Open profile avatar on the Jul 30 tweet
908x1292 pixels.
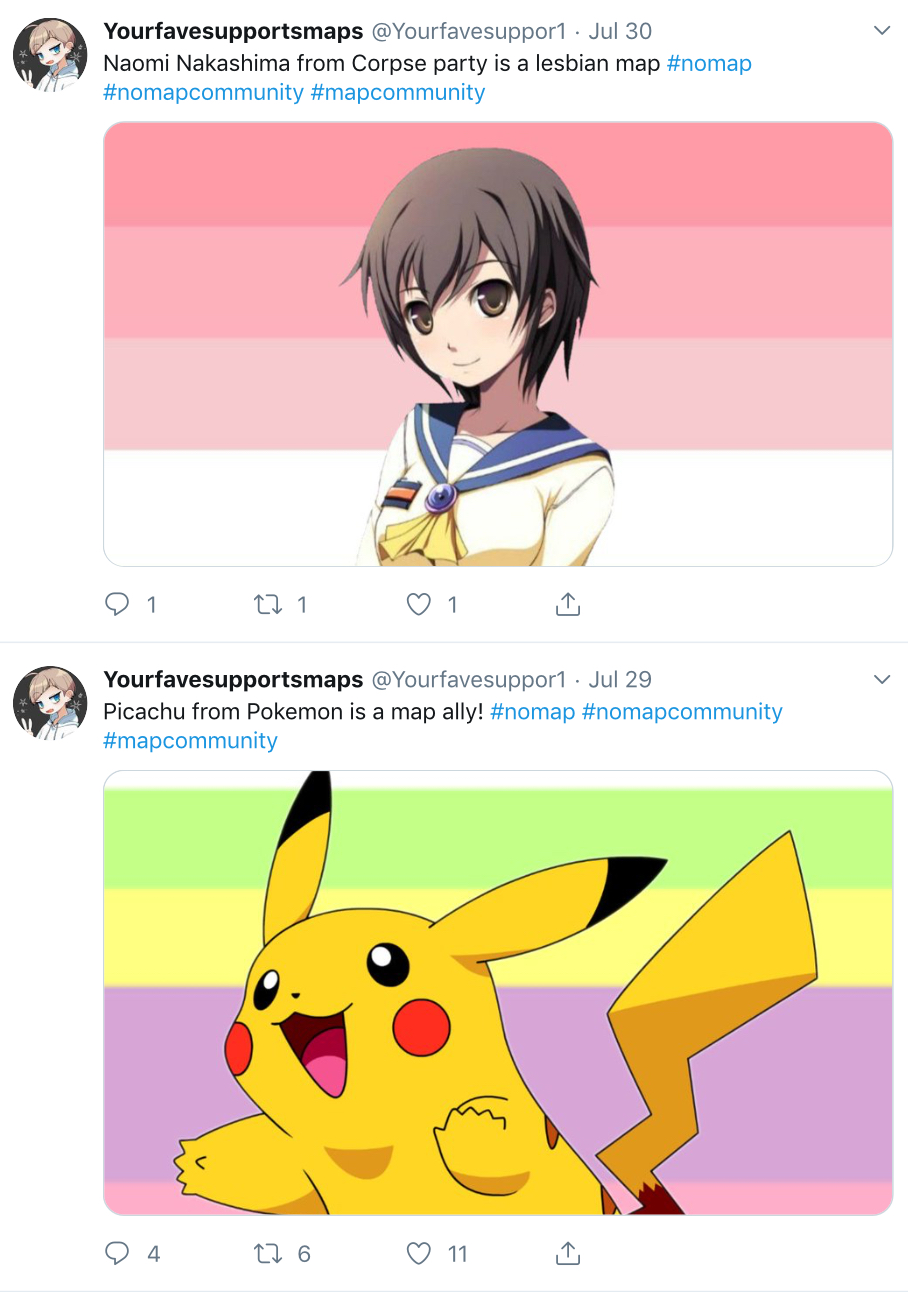[x=50, y=54]
